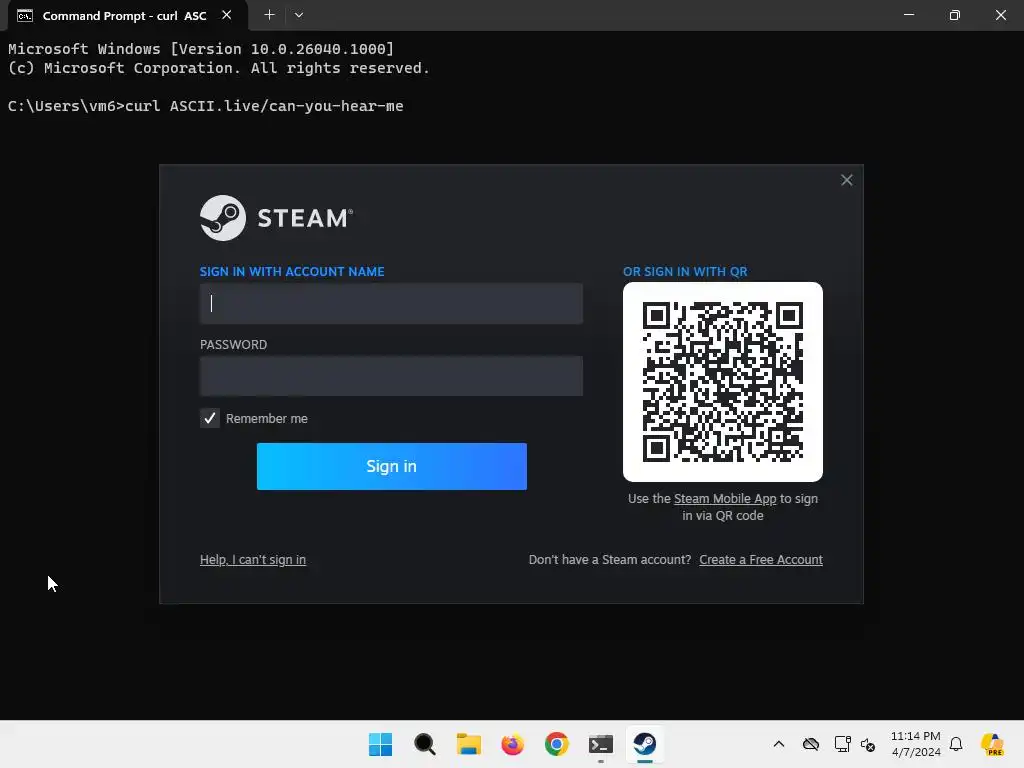Viewport: 1024px width, 768px height.
Task: Click the Copilot preview taskbar icon
Action: pyautogui.click(x=993, y=744)
